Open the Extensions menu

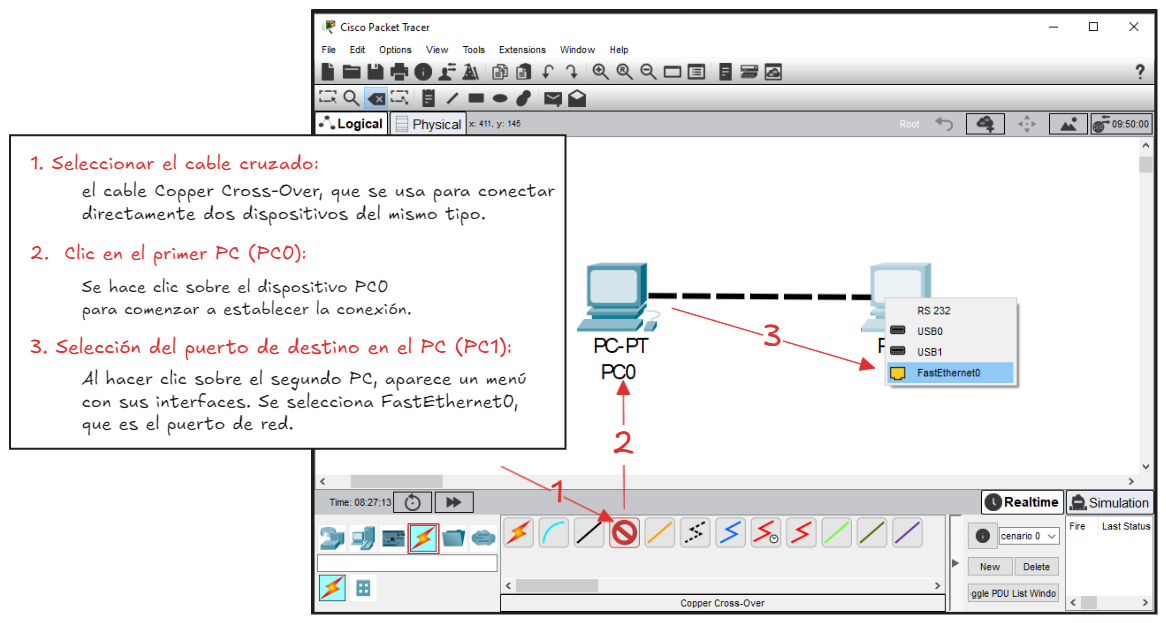point(522,50)
